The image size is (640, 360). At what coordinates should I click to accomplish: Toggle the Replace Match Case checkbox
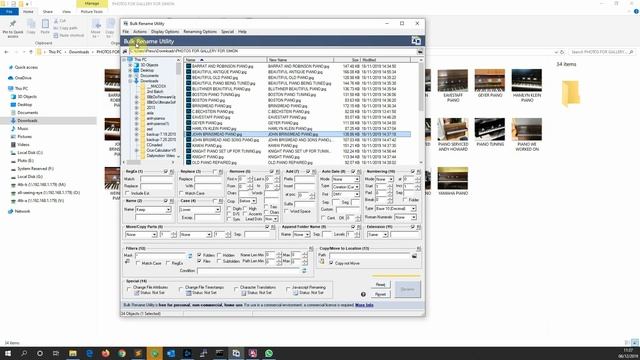point(182,193)
